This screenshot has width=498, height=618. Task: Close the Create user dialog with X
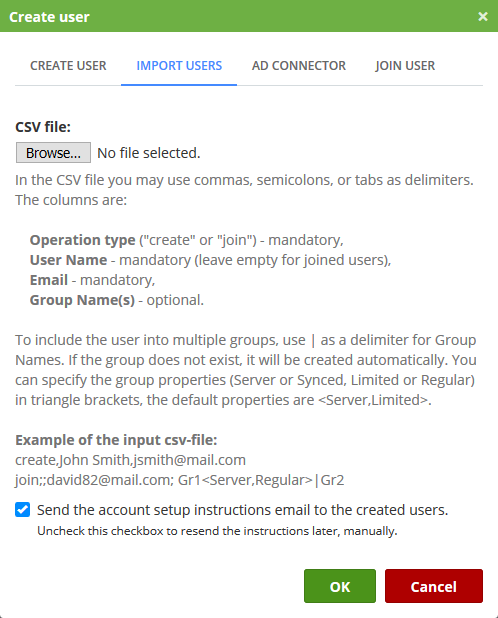click(x=483, y=17)
